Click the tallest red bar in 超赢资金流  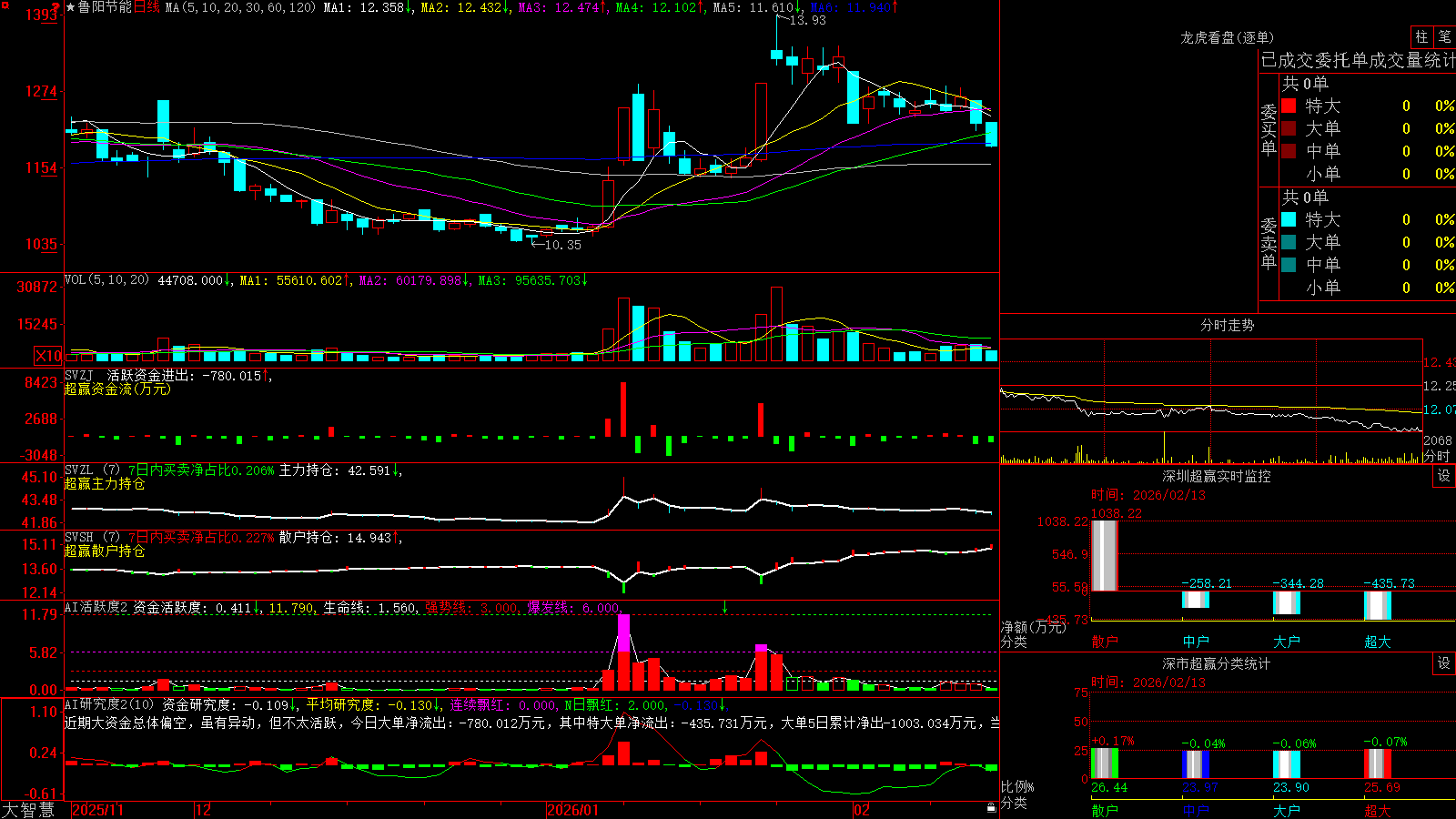coord(623,409)
